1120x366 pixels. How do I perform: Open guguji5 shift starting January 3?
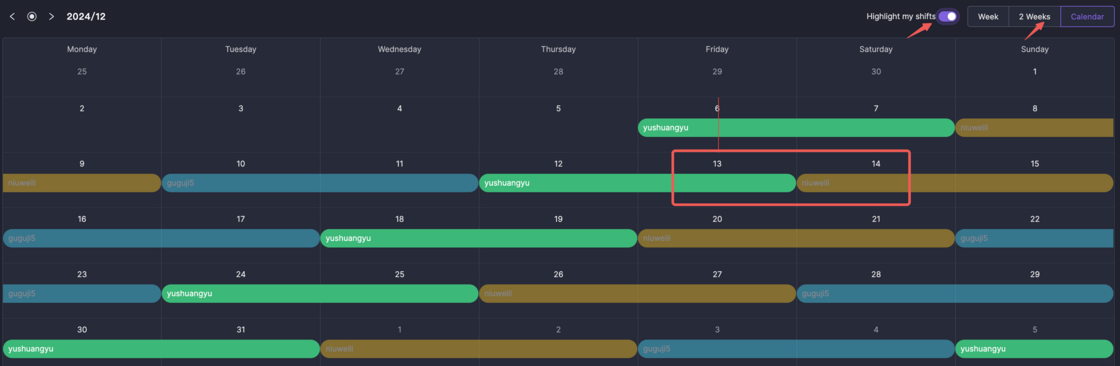(796, 349)
